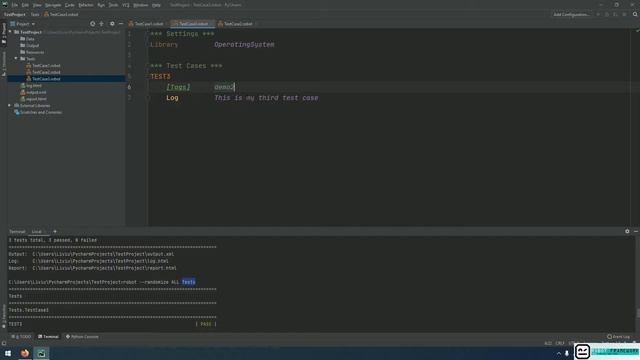The image size is (640, 360).
Task: Switch to the currently active editor tab
Action: coord(192,24)
